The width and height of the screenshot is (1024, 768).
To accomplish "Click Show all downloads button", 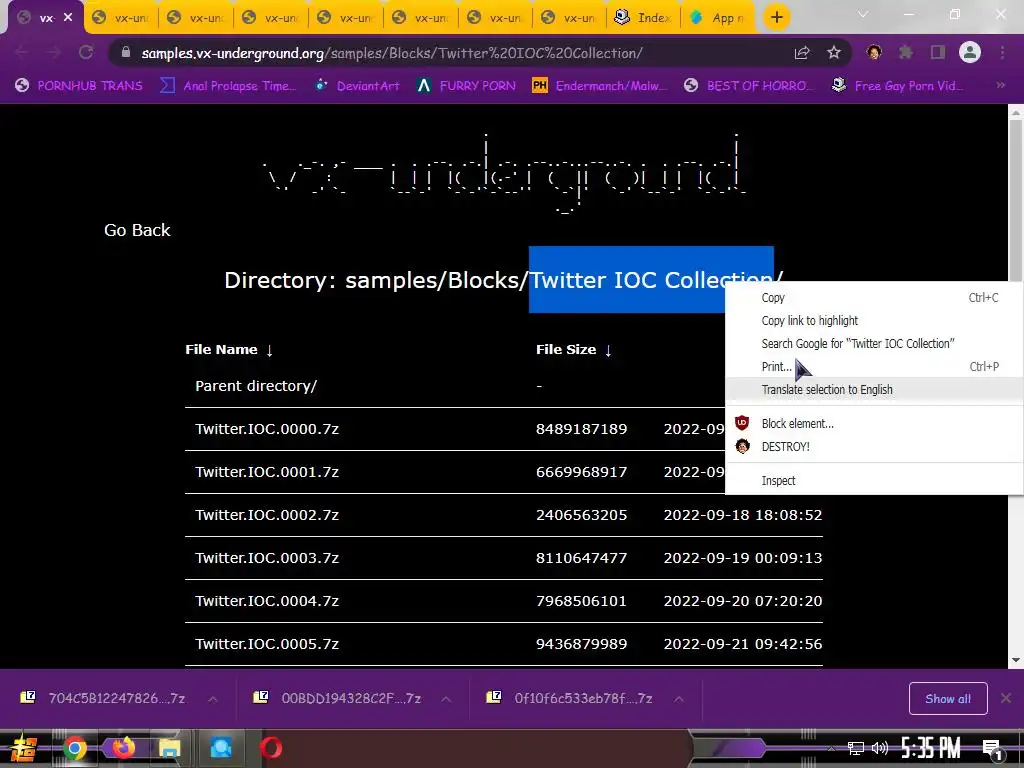I will coord(948,699).
